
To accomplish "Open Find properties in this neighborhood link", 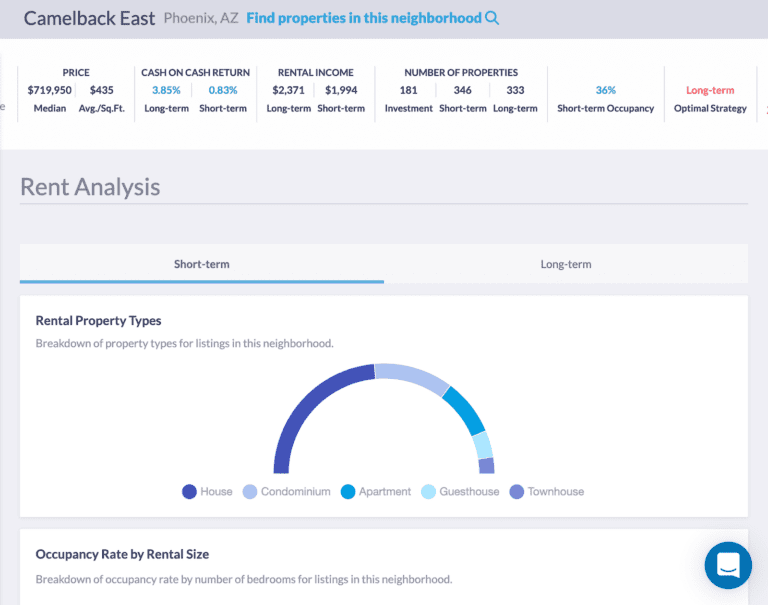I will tap(364, 18).
